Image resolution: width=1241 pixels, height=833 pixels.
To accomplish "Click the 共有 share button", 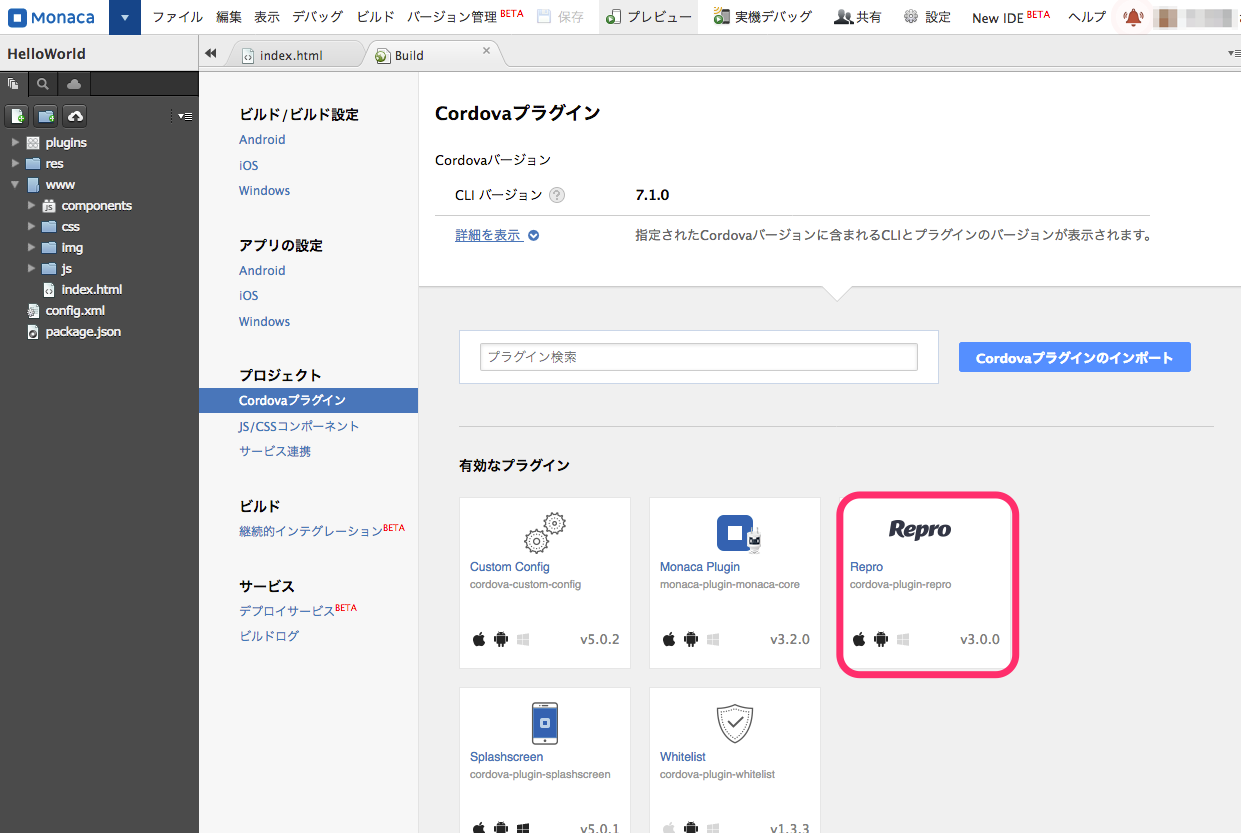I will 857,17.
